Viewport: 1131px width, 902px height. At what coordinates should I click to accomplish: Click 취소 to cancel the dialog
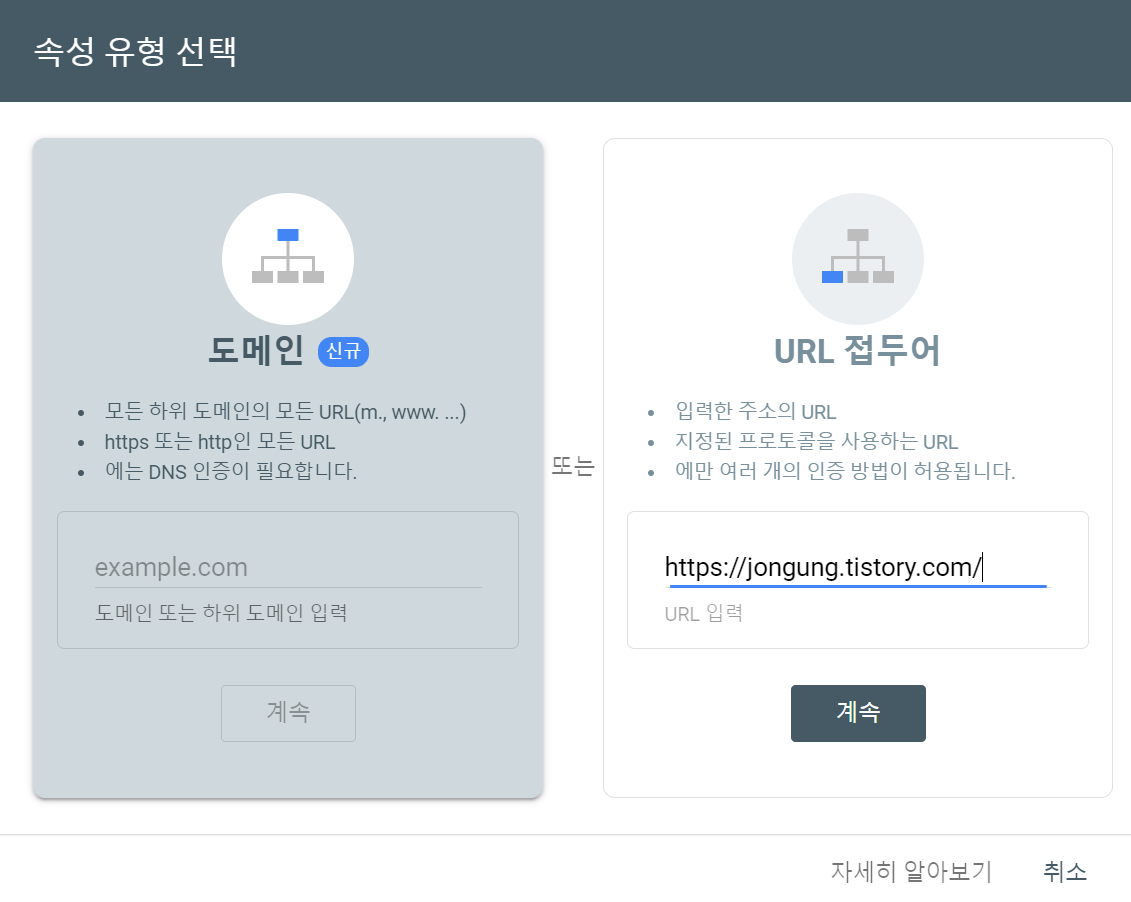tap(1065, 871)
